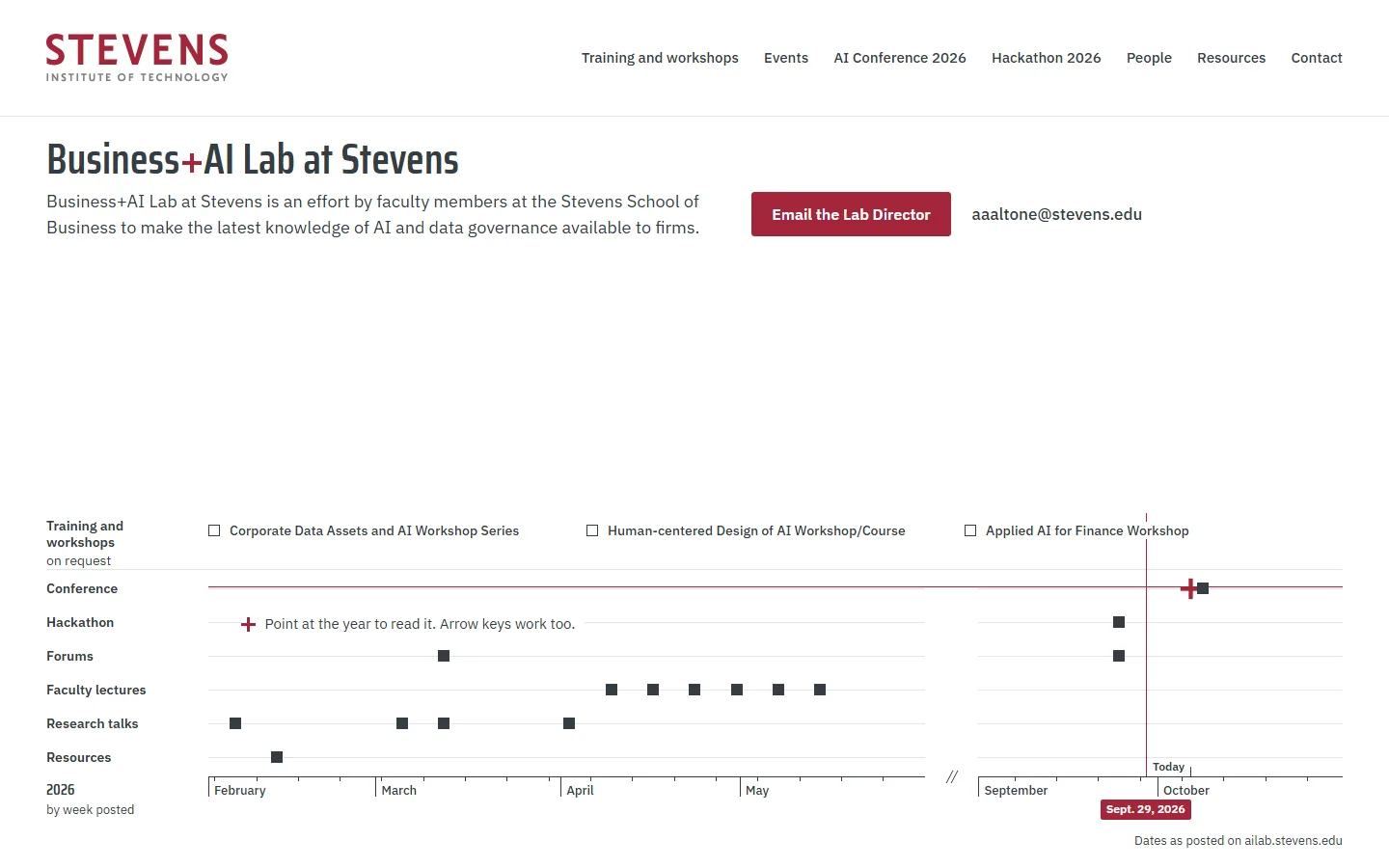
Task: Click the Business+AI Lab at Stevens heading
Action: coord(253,159)
